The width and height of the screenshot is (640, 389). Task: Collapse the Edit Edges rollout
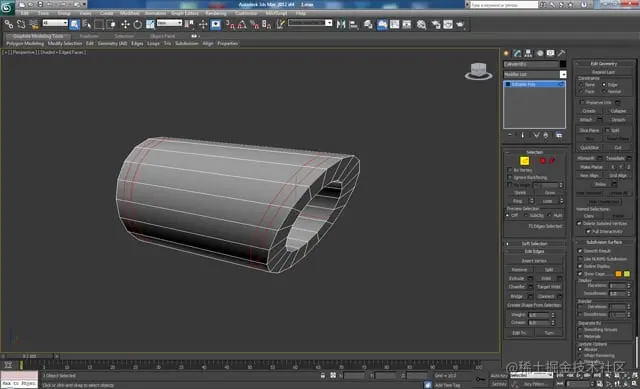pyautogui.click(x=534, y=251)
